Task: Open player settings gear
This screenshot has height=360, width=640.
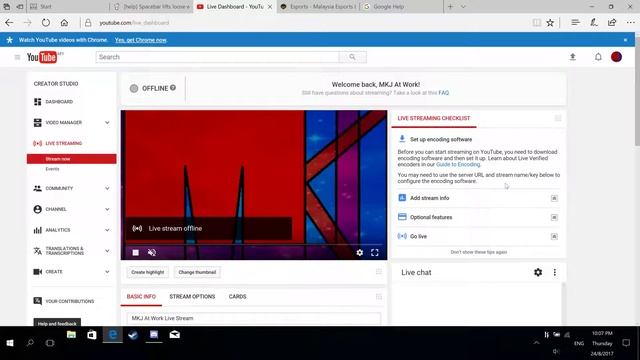Action: click(360, 253)
